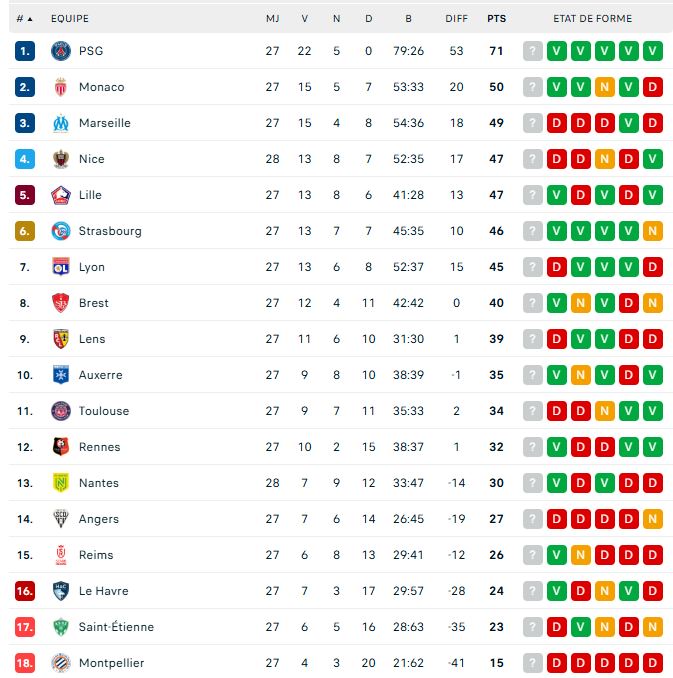Sort standings by DIFF column header

coord(456,19)
